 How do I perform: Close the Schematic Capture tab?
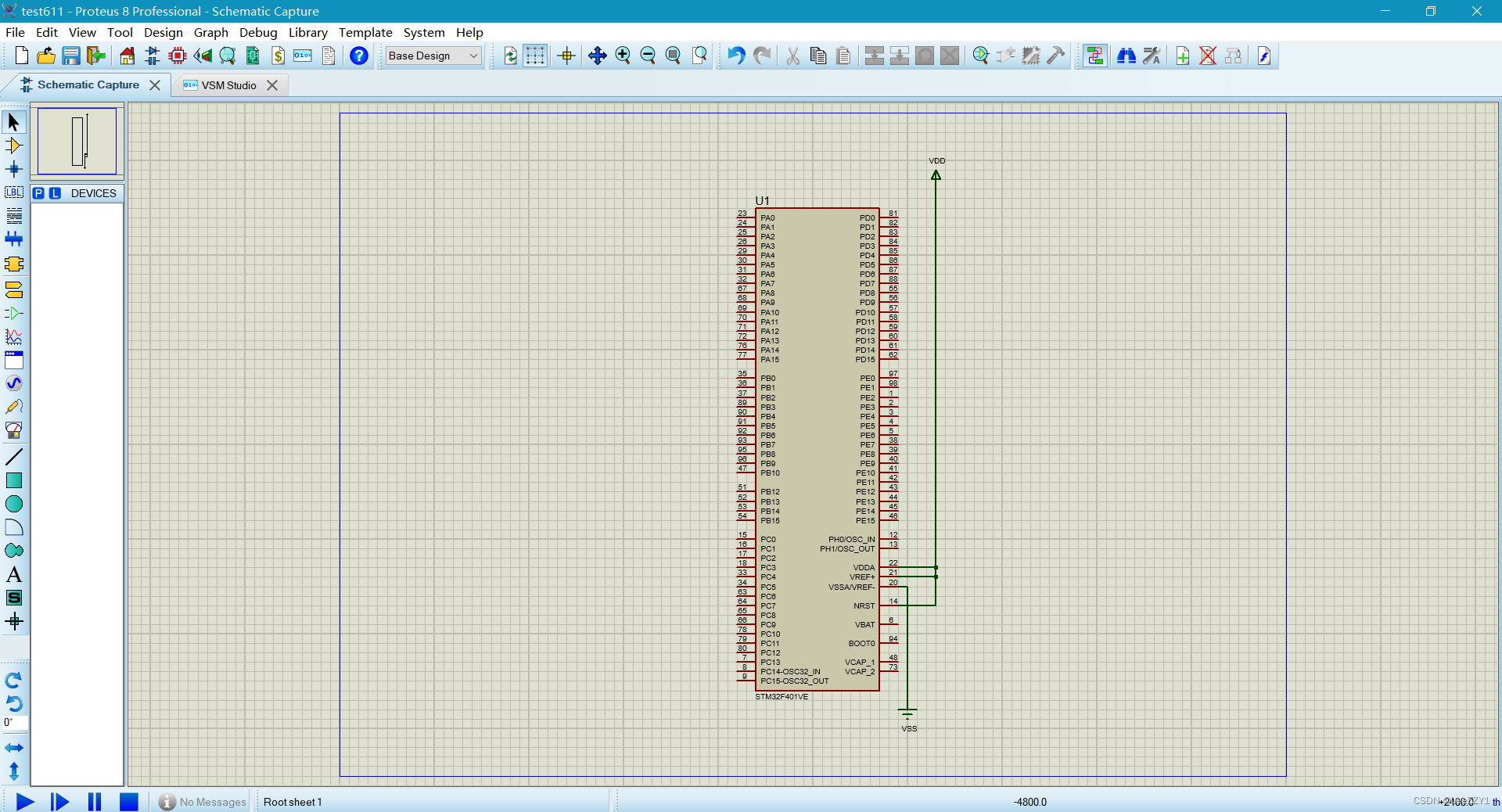point(155,85)
